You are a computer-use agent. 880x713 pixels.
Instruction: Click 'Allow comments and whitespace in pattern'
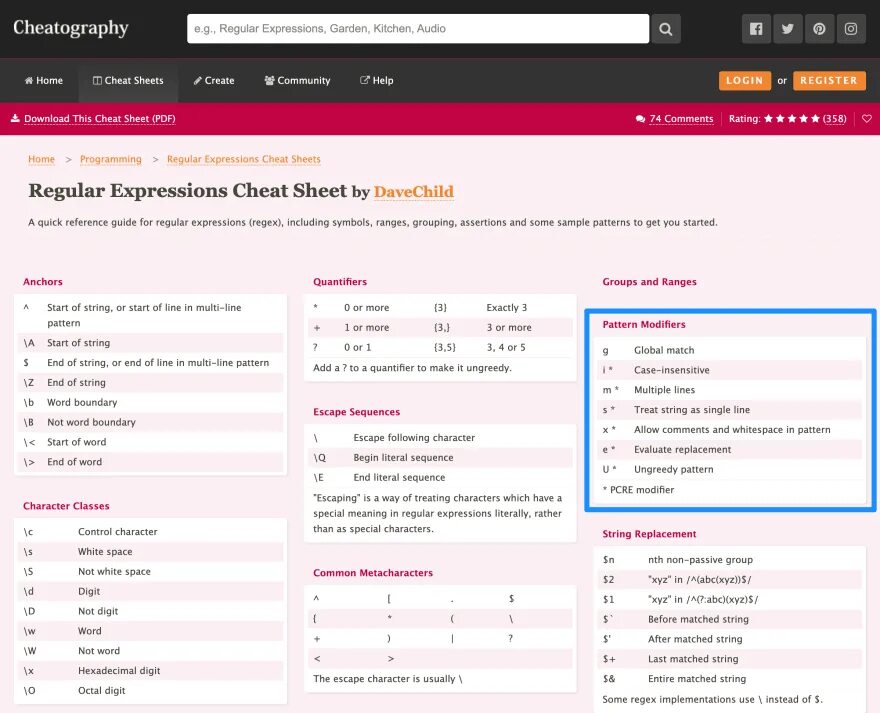(732, 430)
